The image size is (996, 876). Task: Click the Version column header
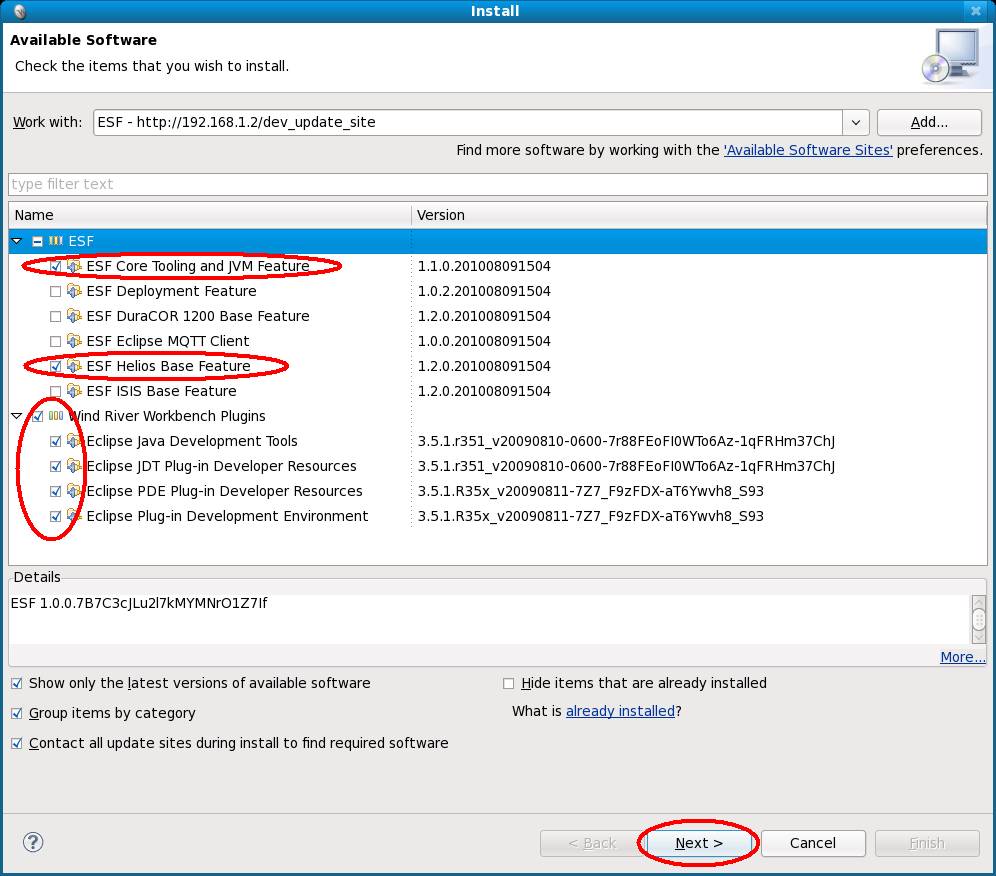pos(699,215)
